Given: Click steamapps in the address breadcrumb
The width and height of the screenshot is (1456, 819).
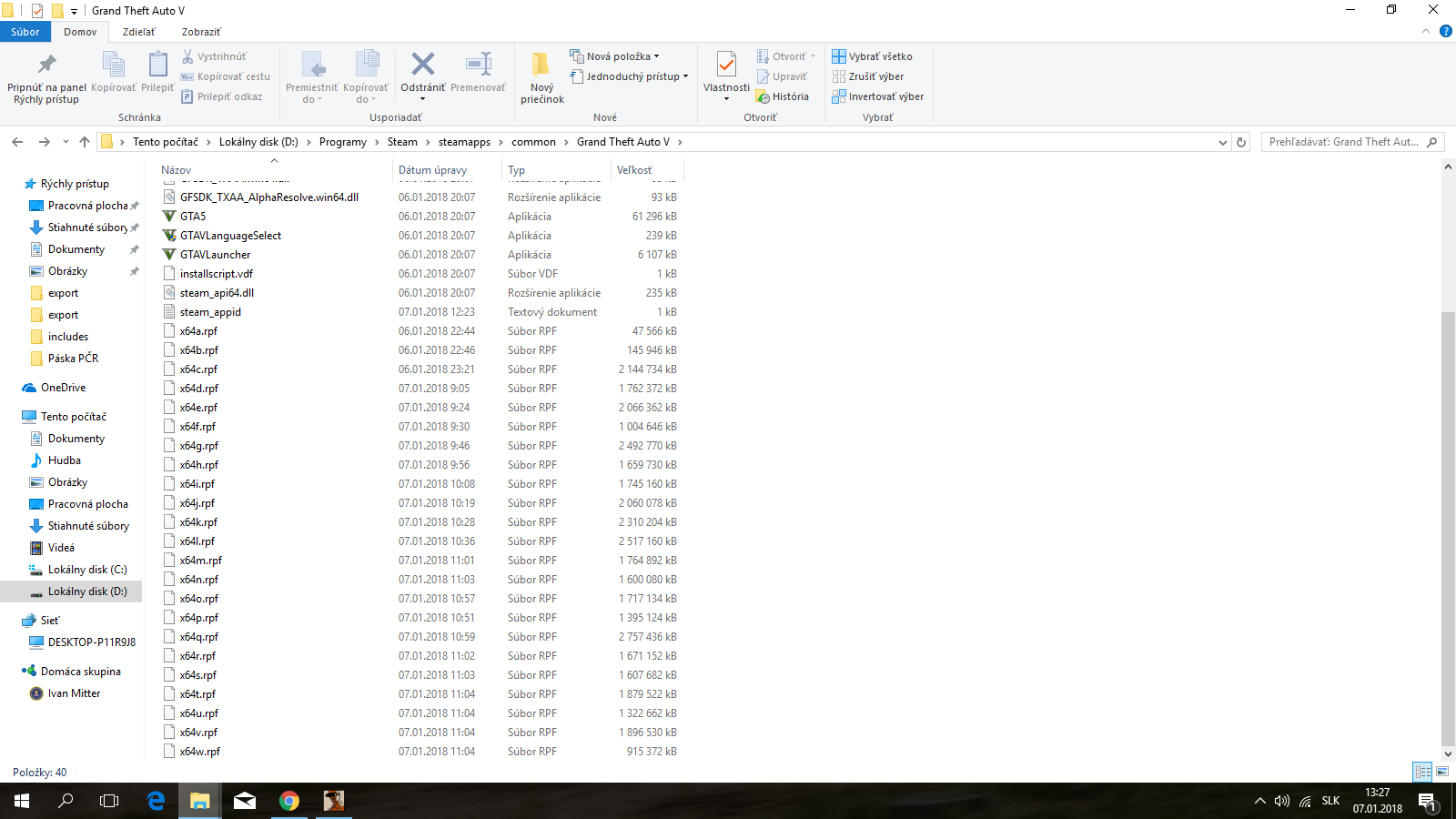Looking at the screenshot, I should point(464,142).
